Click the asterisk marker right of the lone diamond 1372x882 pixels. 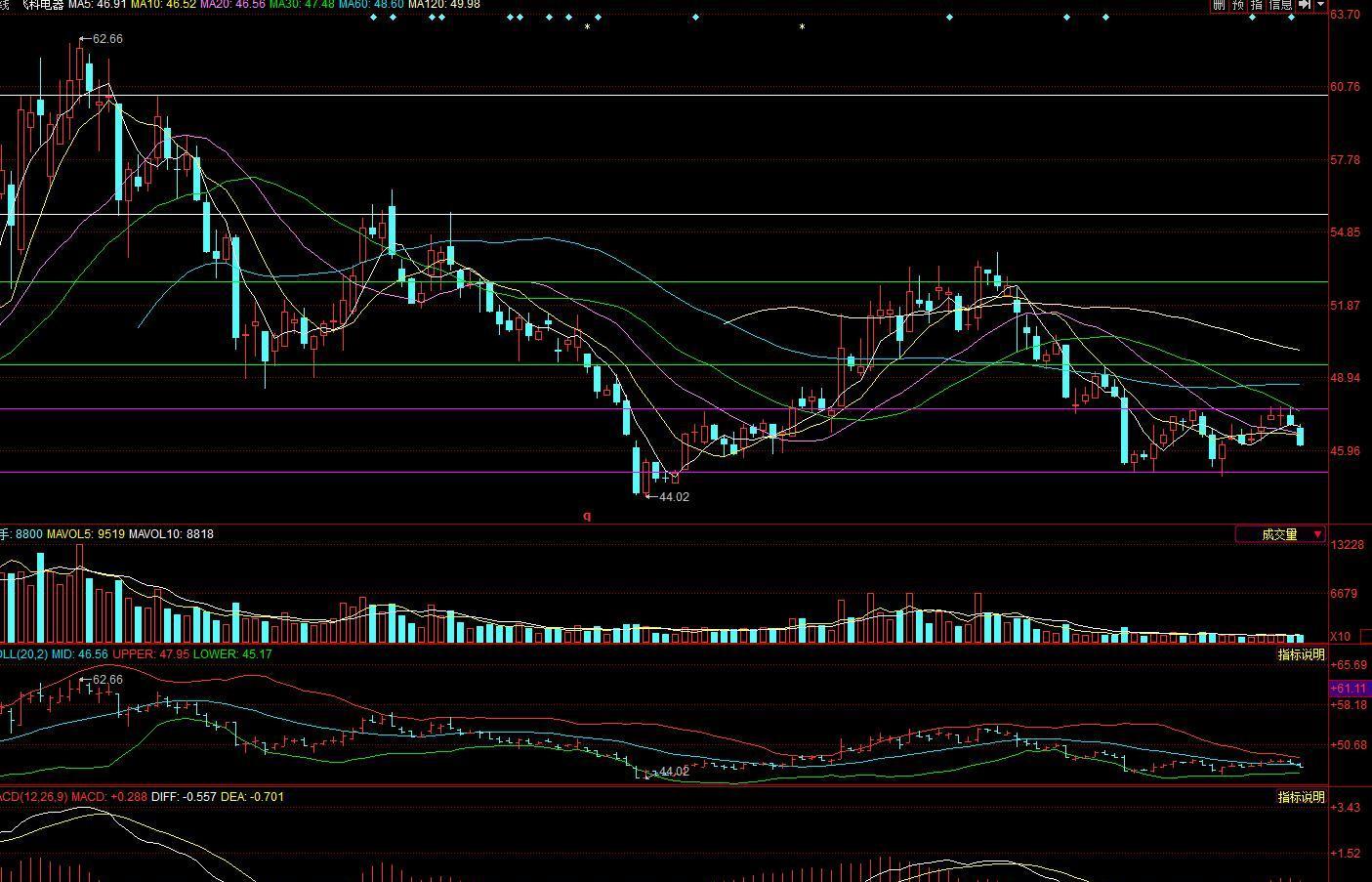(802, 27)
